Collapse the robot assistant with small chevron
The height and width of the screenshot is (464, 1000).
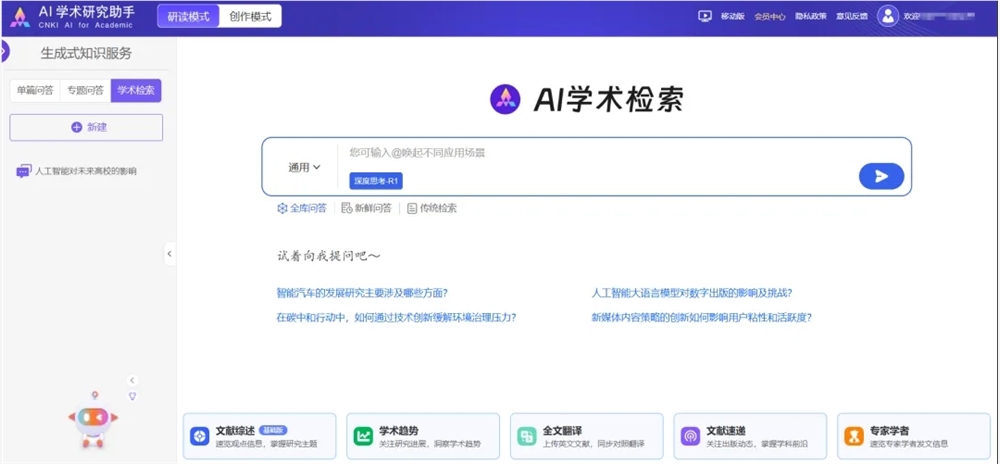point(132,380)
